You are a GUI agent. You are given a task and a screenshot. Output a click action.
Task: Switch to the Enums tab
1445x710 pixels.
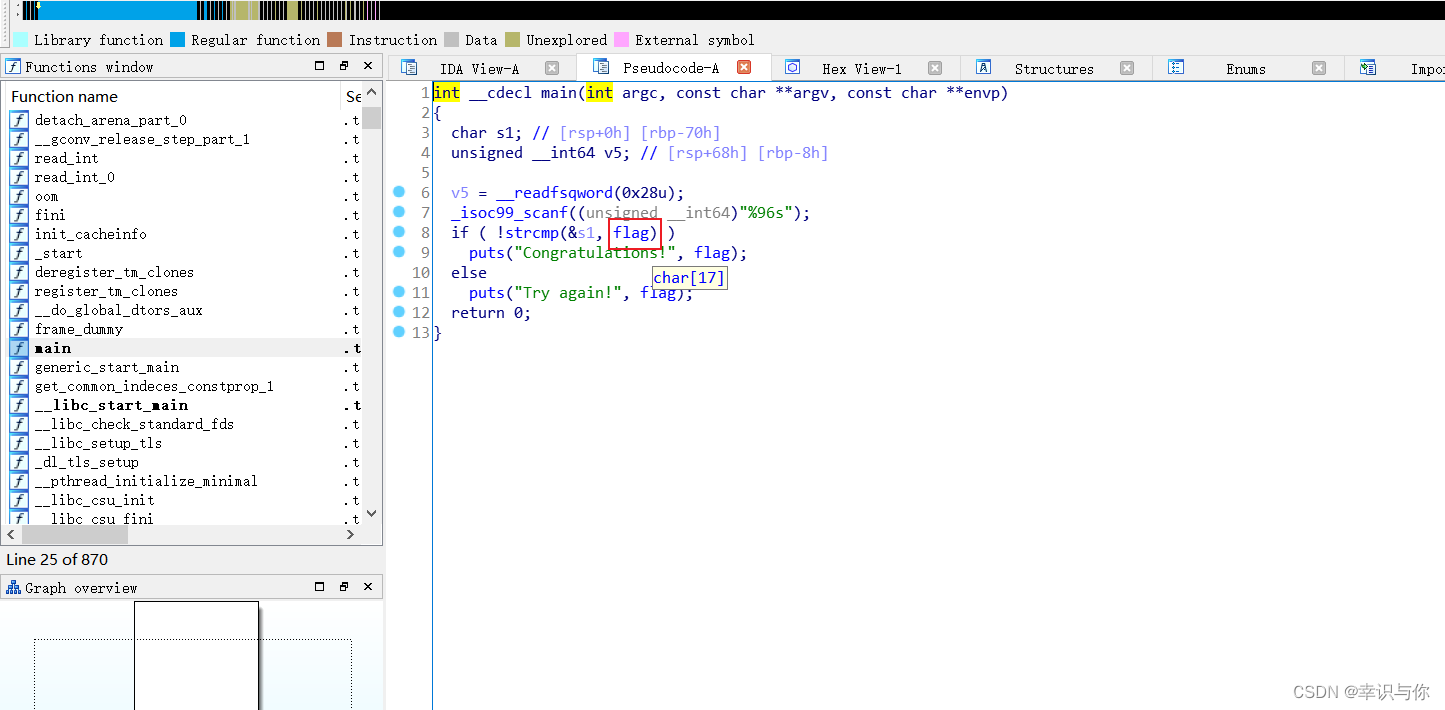pos(1245,68)
